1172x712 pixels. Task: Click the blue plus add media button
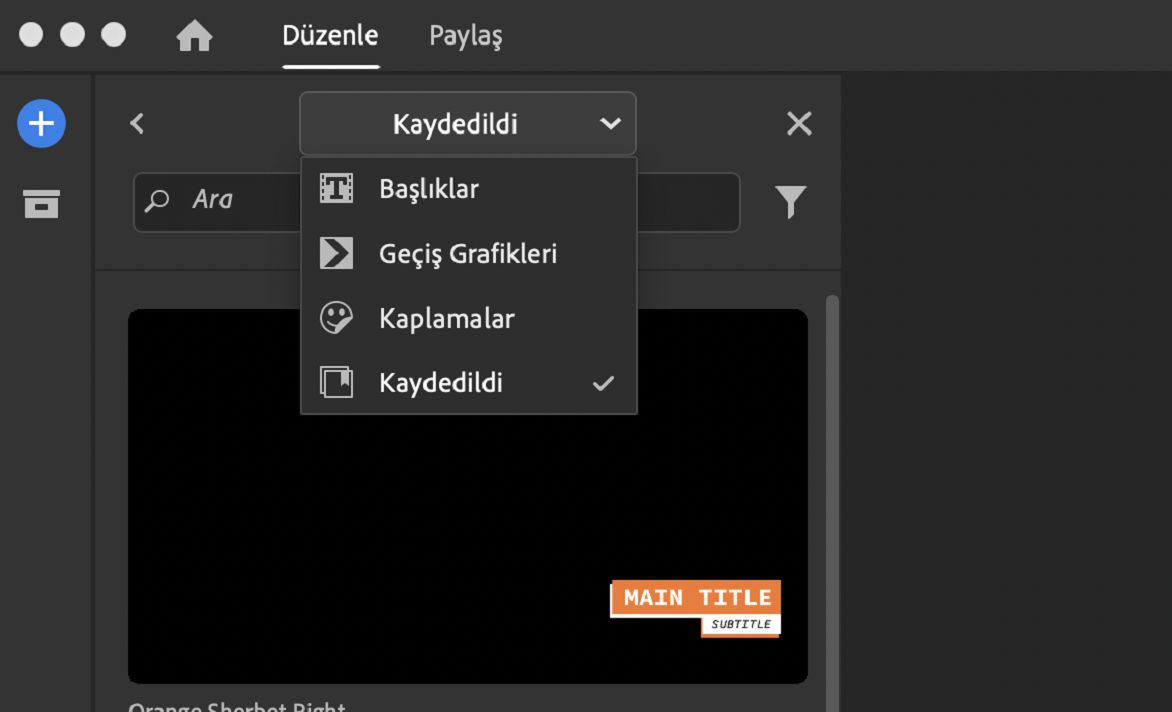[40, 123]
